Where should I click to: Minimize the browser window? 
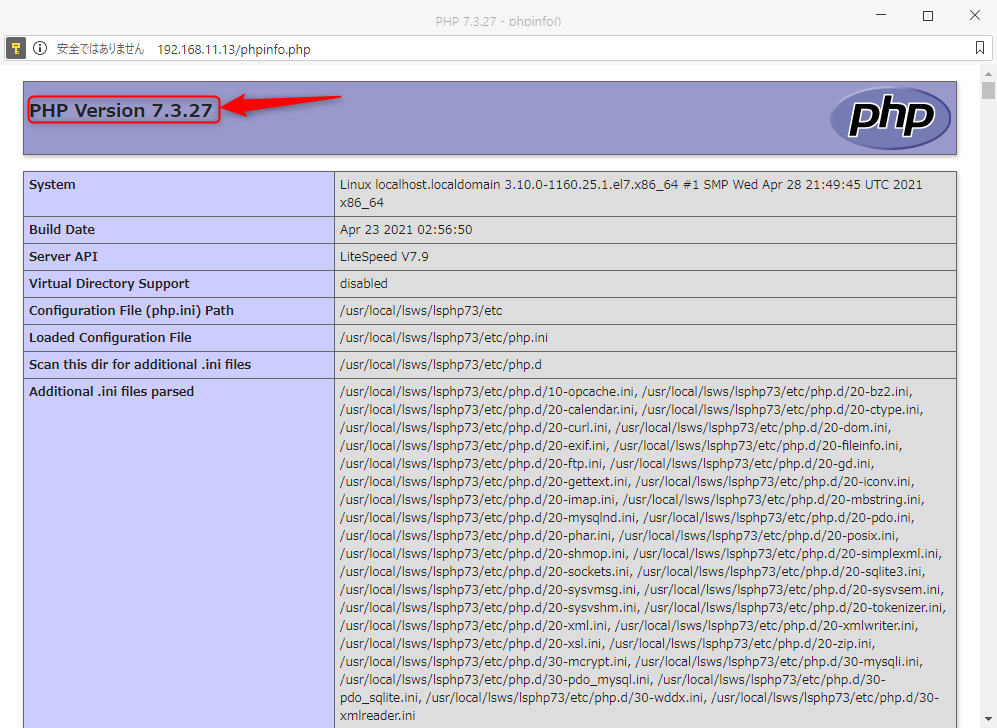point(882,16)
